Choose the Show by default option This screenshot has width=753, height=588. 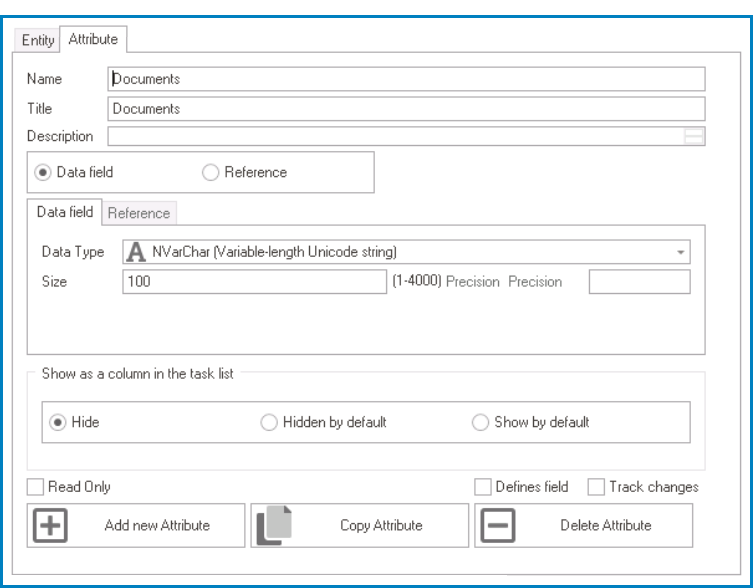[480, 422]
